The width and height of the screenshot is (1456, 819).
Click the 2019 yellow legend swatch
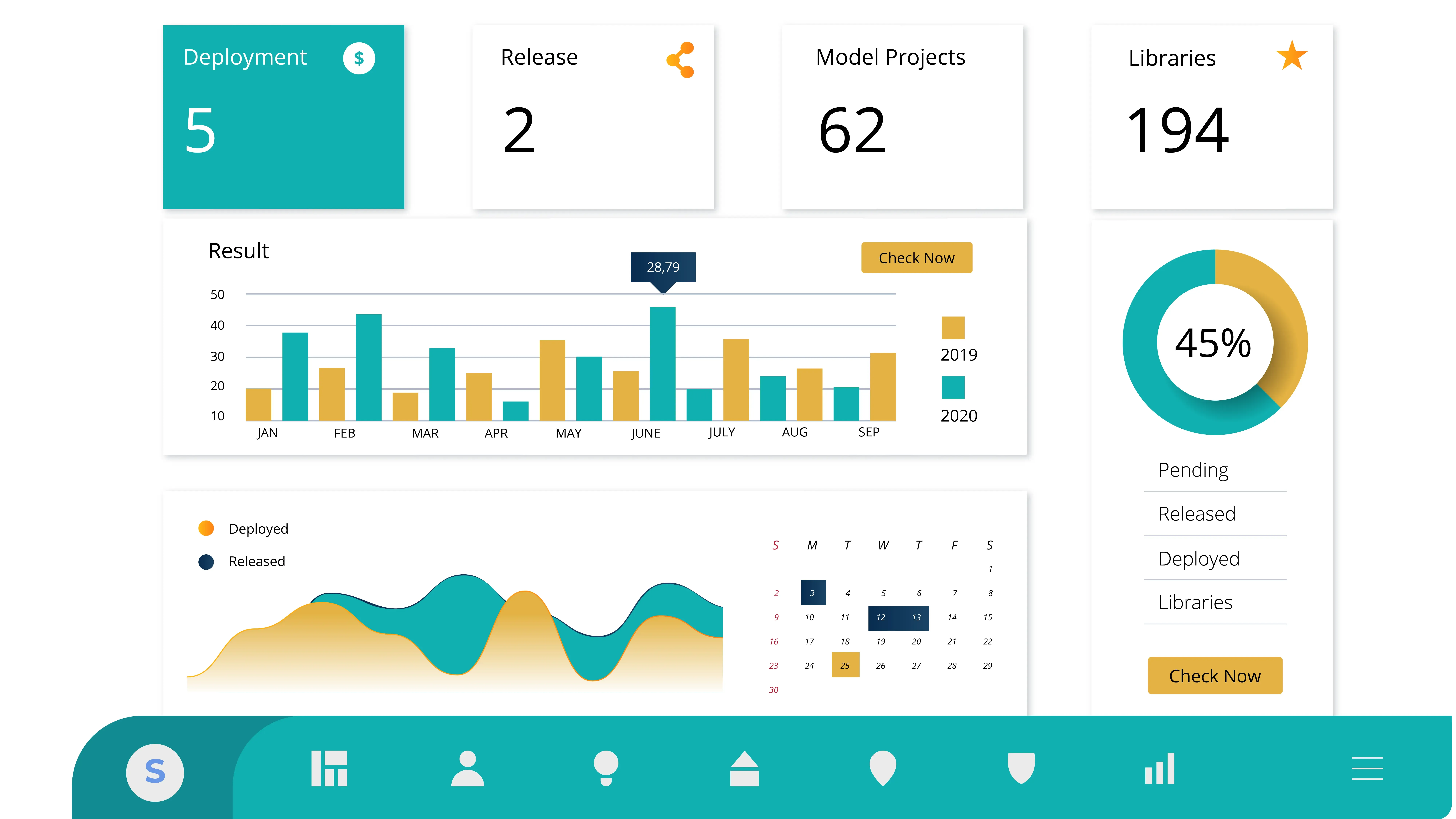953,328
